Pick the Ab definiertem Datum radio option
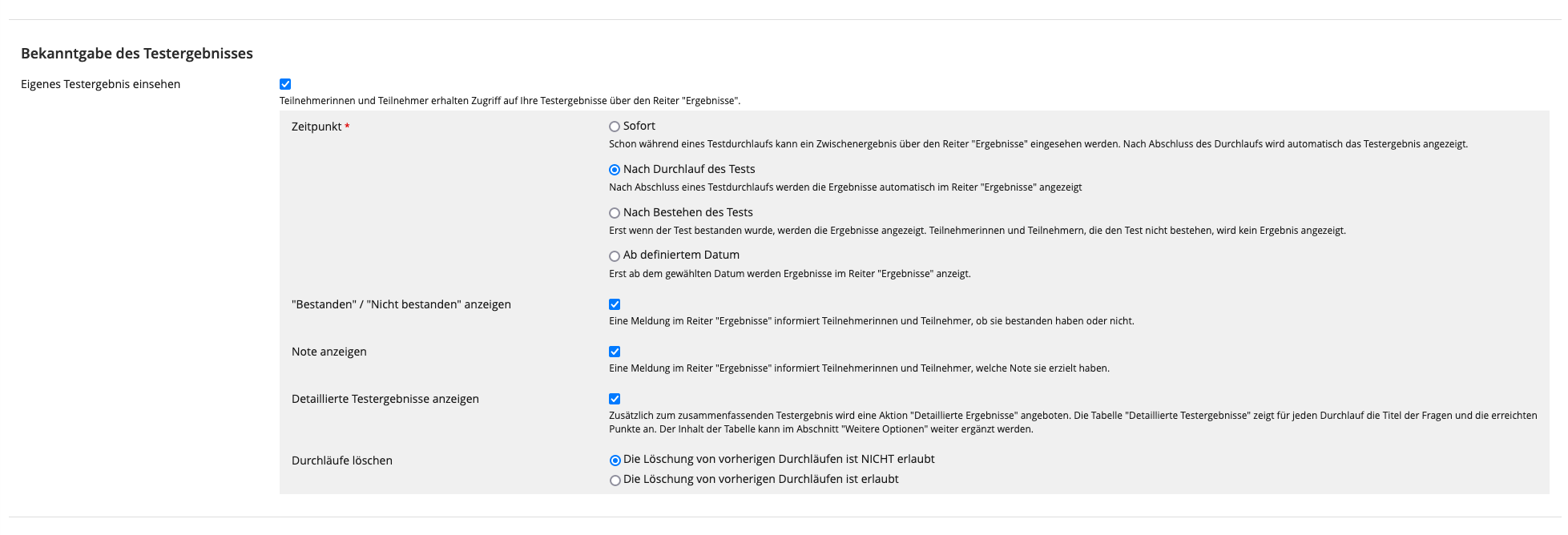The height and width of the screenshot is (535, 1568). point(615,256)
